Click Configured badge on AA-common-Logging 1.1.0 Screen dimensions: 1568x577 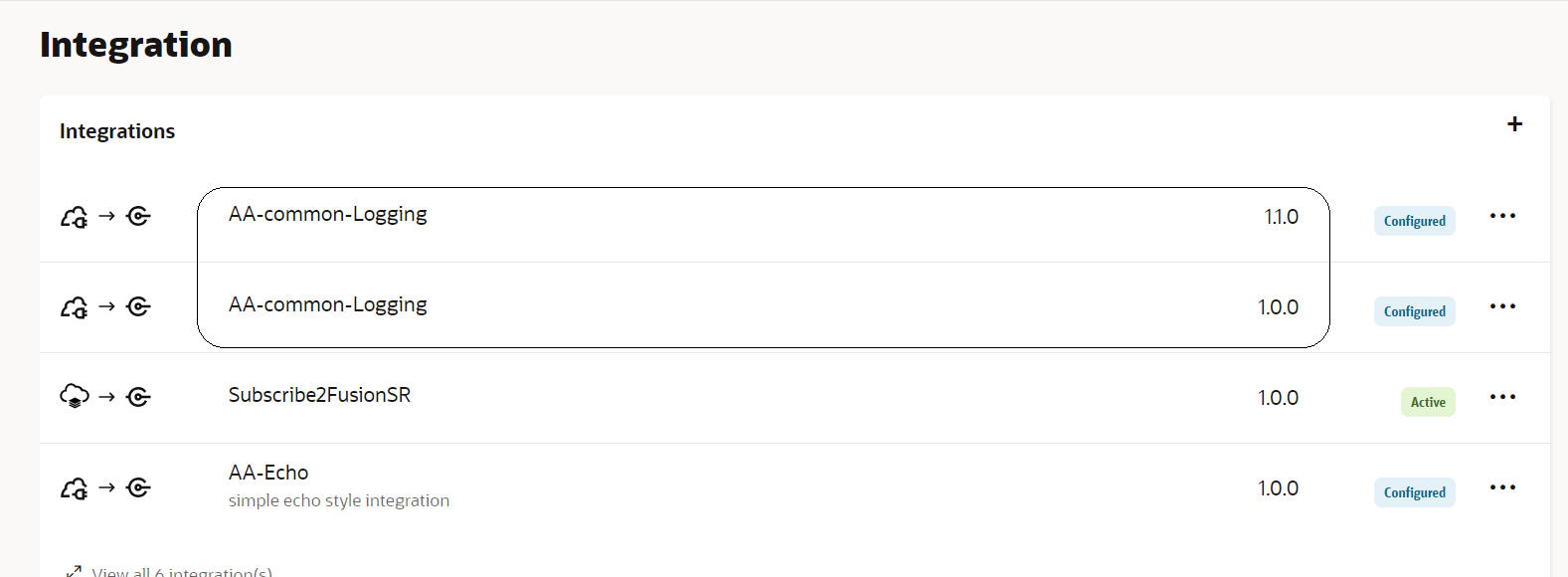(1414, 221)
